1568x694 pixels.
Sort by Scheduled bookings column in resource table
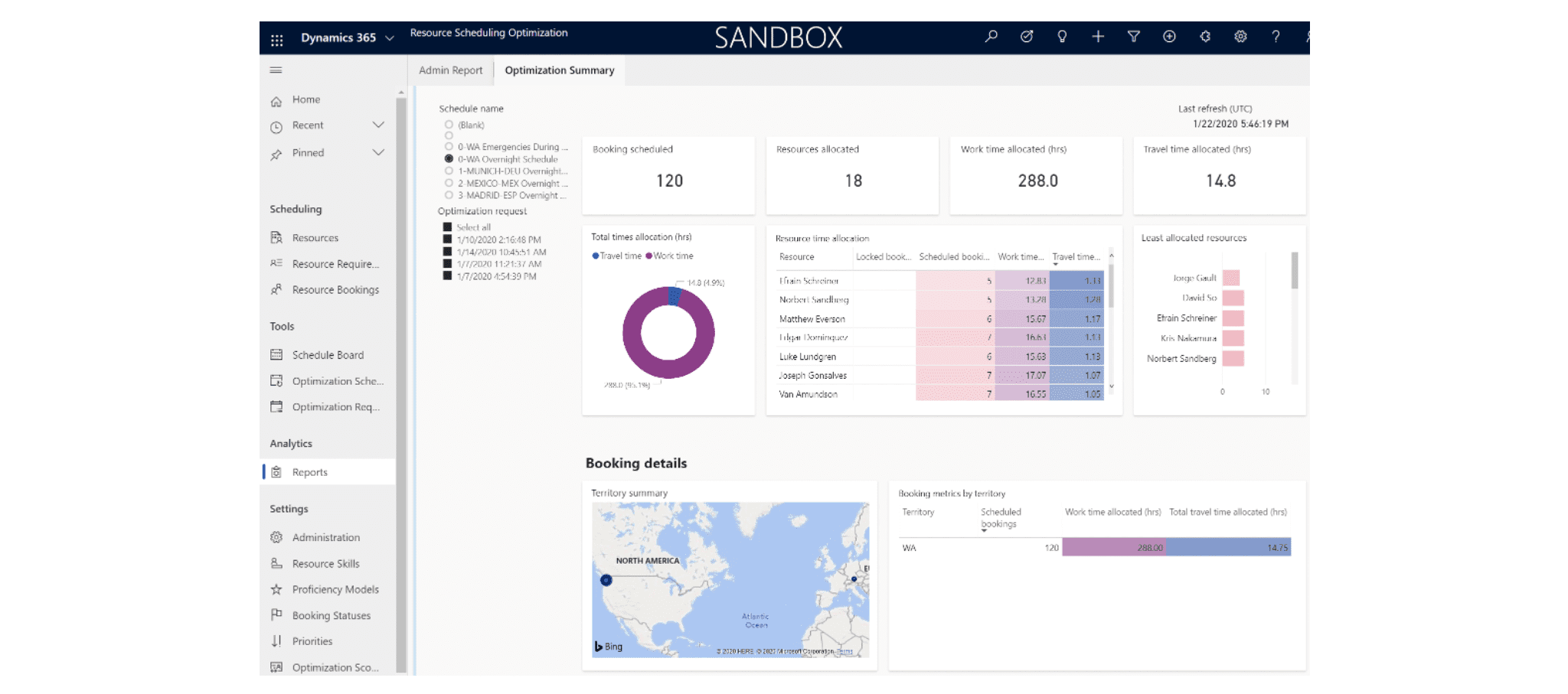click(954, 257)
